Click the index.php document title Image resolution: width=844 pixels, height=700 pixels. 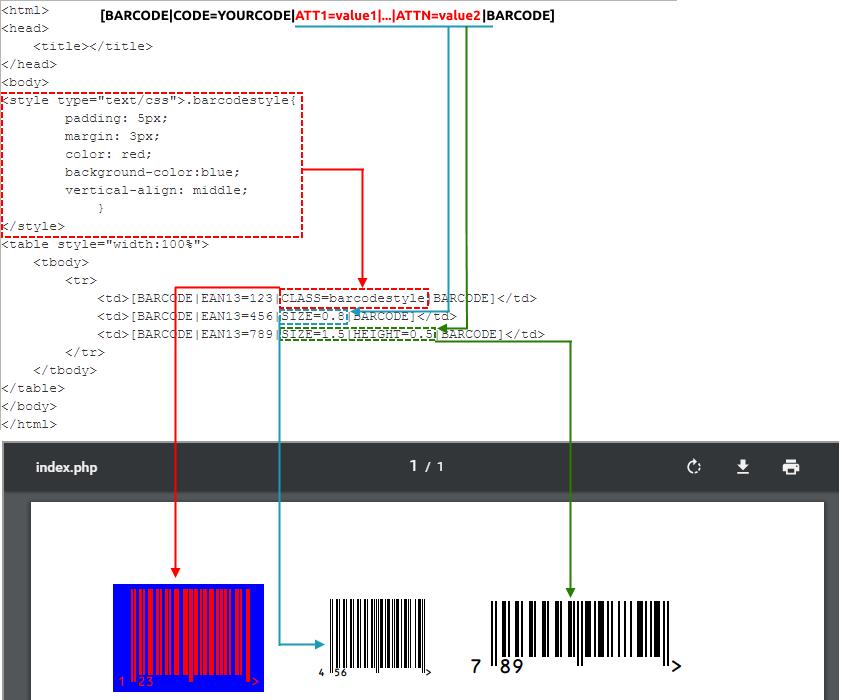pyautogui.click(x=66, y=467)
